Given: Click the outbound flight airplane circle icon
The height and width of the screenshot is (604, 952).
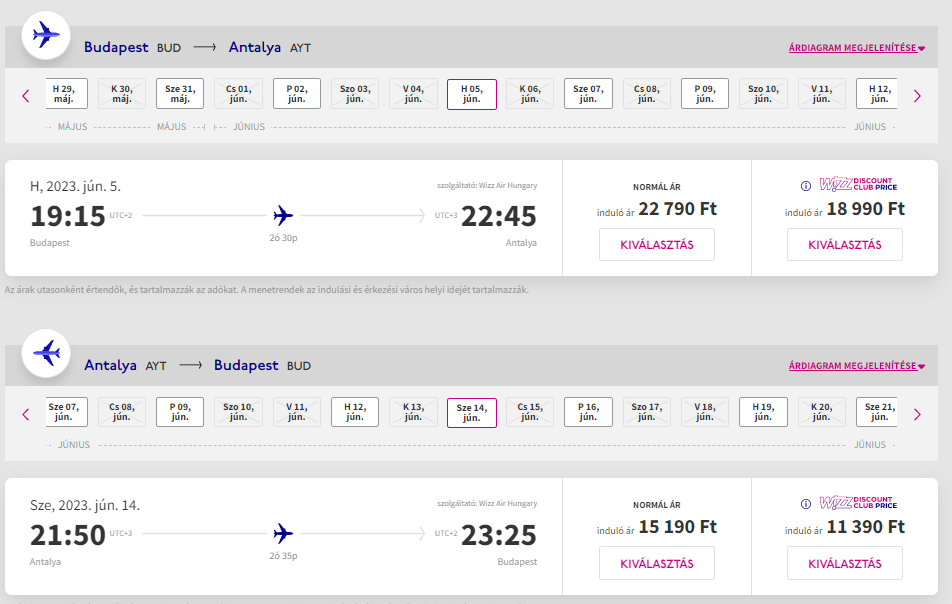Looking at the screenshot, I should (x=46, y=35).
